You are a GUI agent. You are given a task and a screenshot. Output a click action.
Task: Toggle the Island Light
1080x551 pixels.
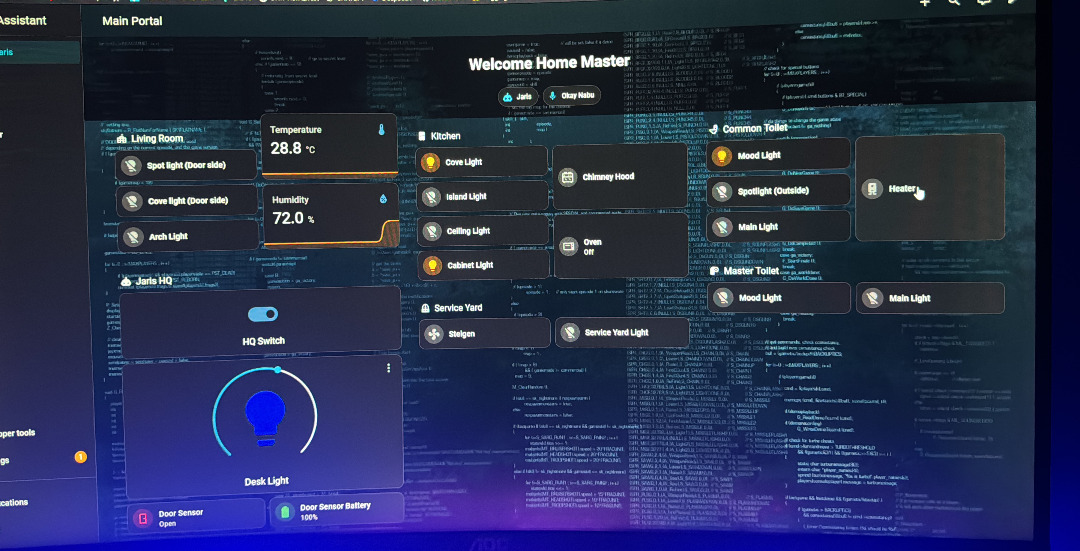tap(482, 197)
